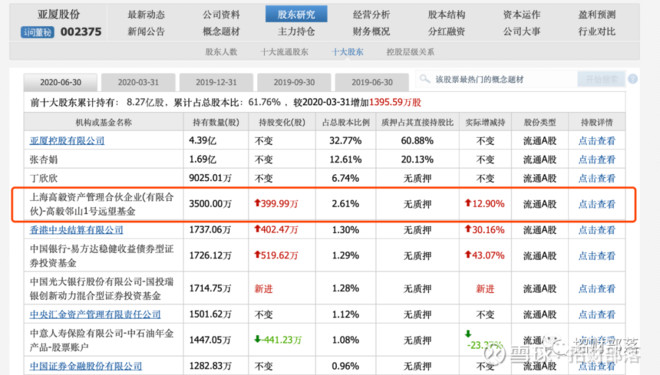Select the 2020-03-31 date tab
The width and height of the screenshot is (660, 375).
point(138,82)
